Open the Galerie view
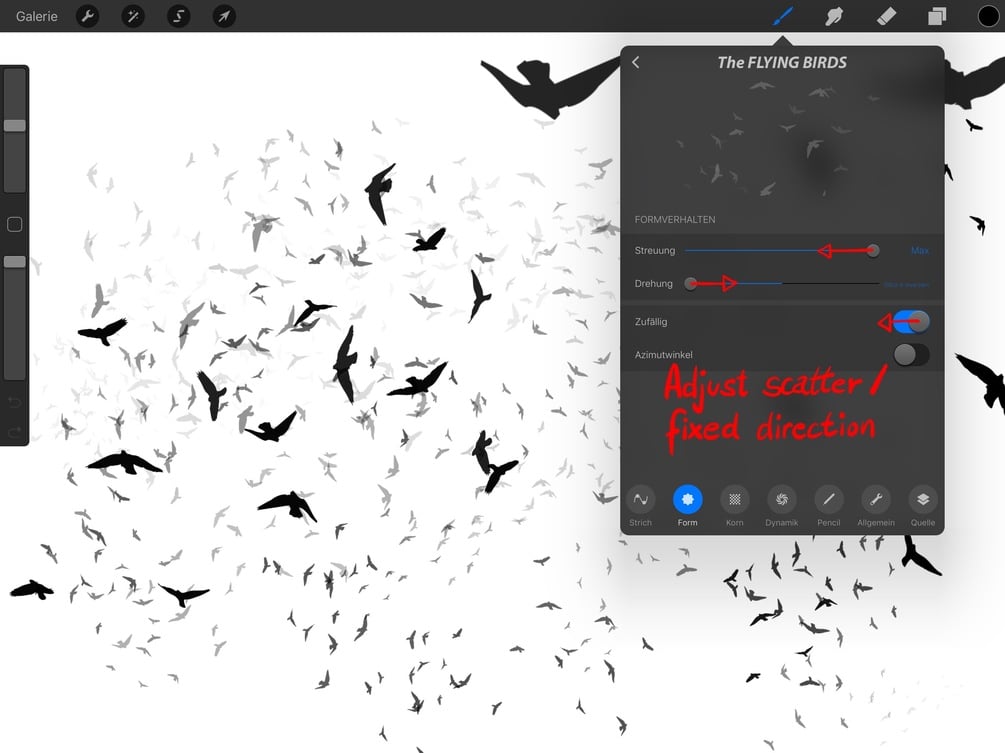 click(37, 16)
